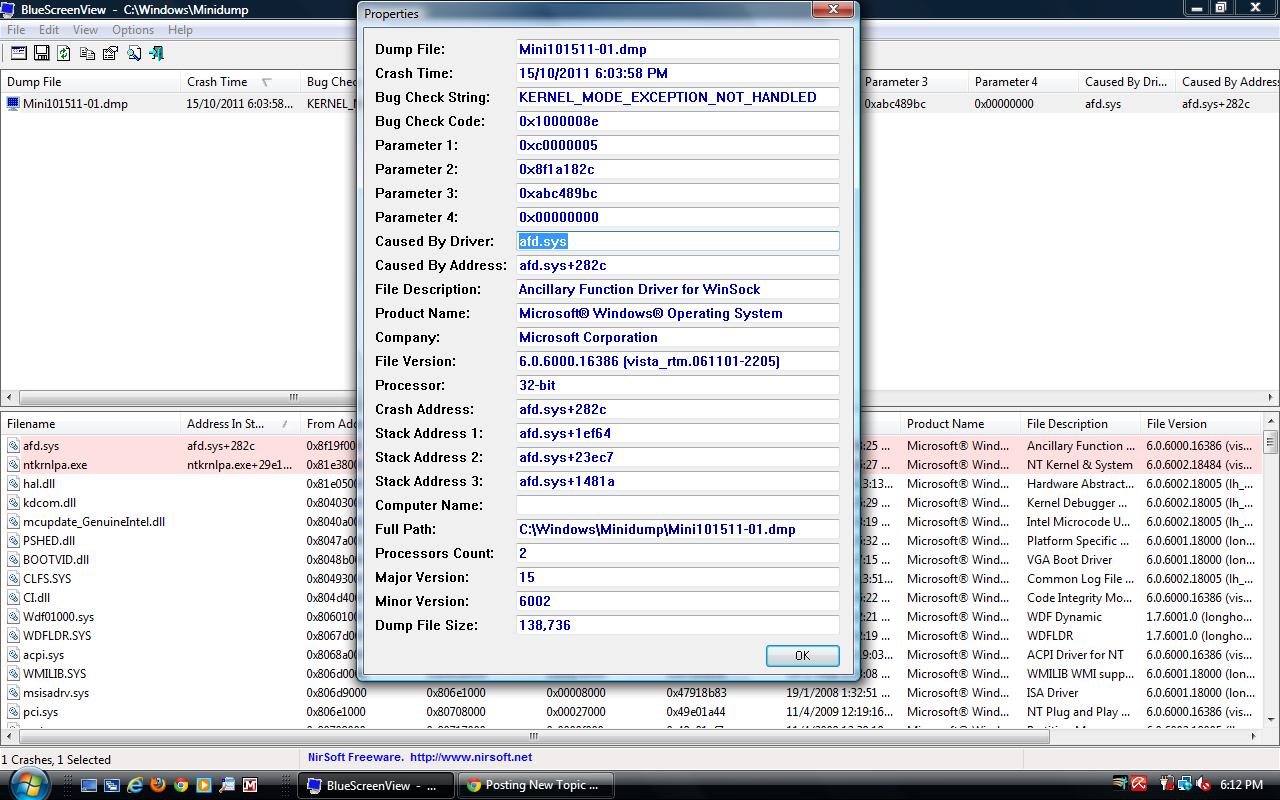Launch Firefox from quick launch
The height and width of the screenshot is (800, 1280).
(x=158, y=786)
